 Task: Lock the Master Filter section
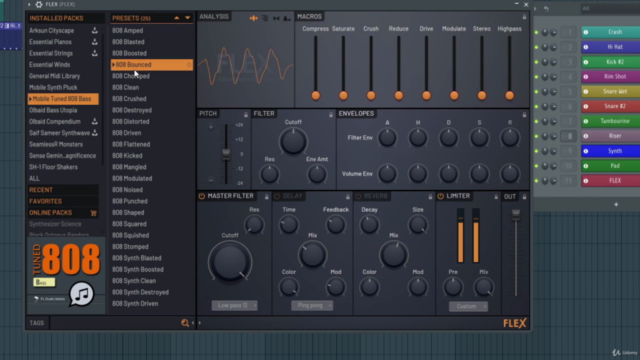click(267, 197)
